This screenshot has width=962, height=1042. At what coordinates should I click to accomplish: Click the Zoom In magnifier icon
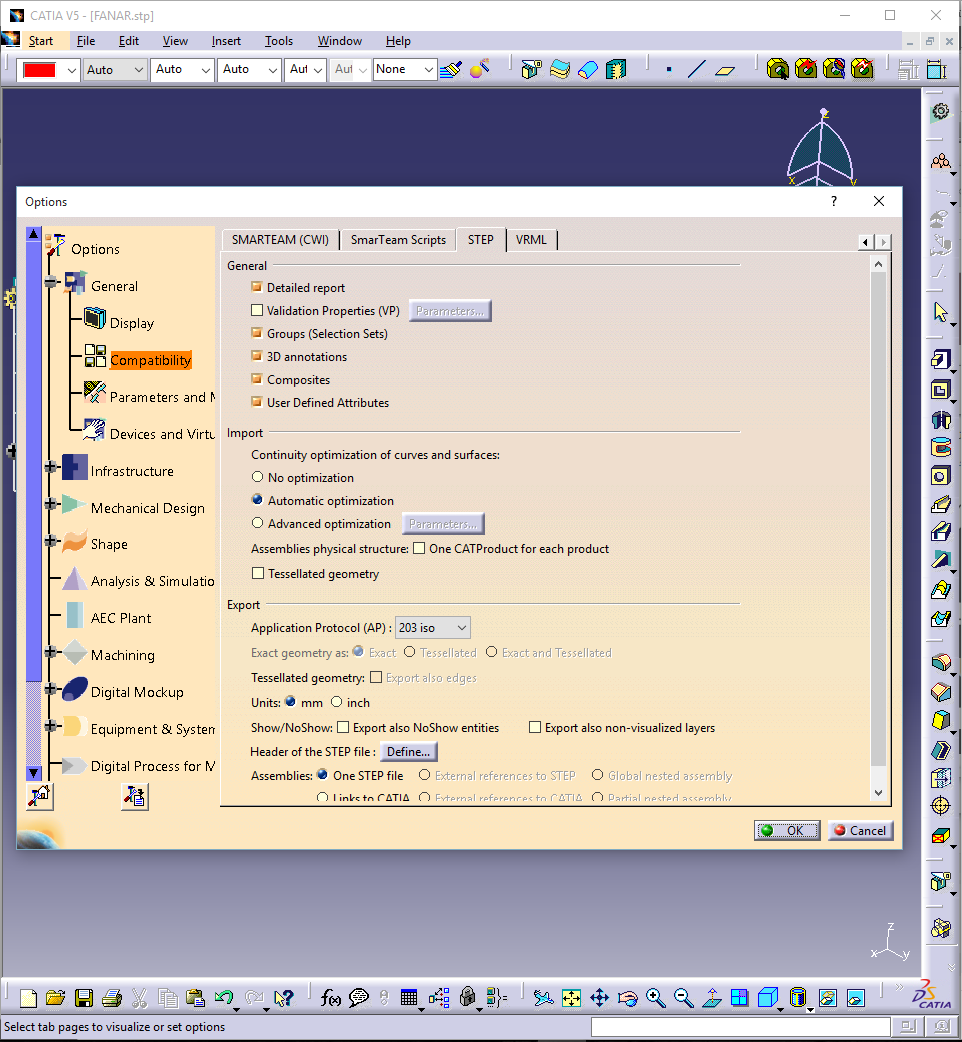[x=656, y=997]
